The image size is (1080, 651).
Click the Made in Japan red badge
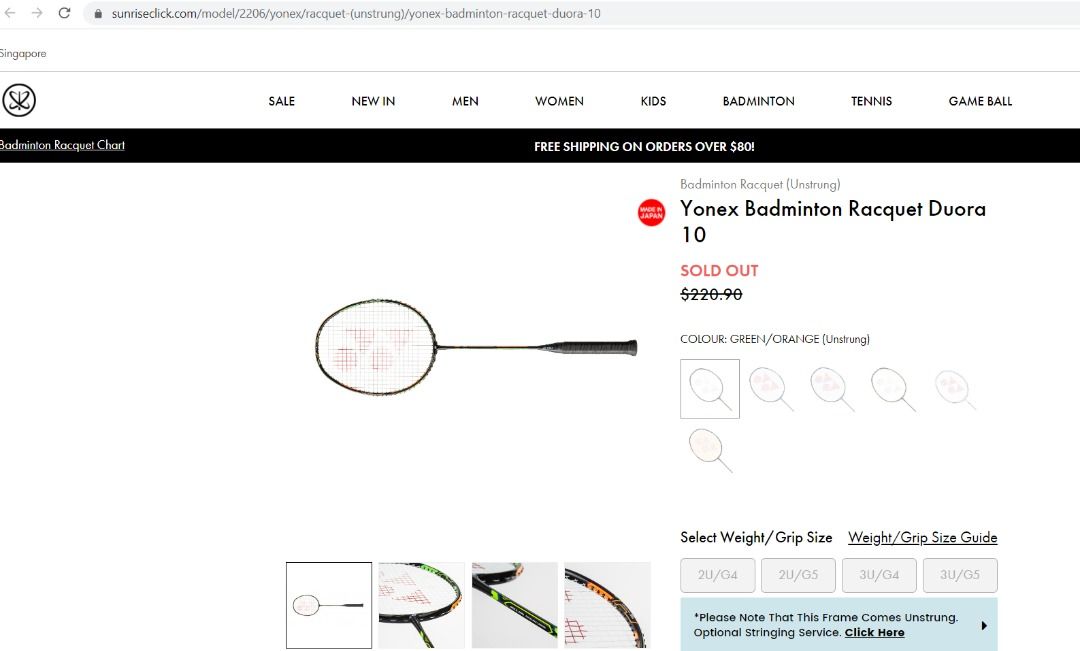[x=651, y=213]
